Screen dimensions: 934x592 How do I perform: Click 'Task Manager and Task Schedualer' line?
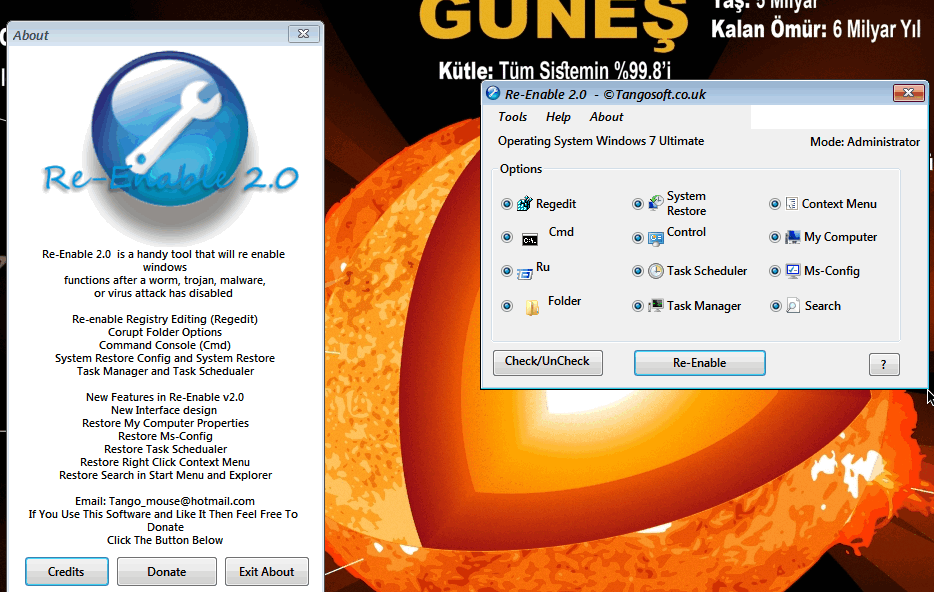[x=165, y=371]
